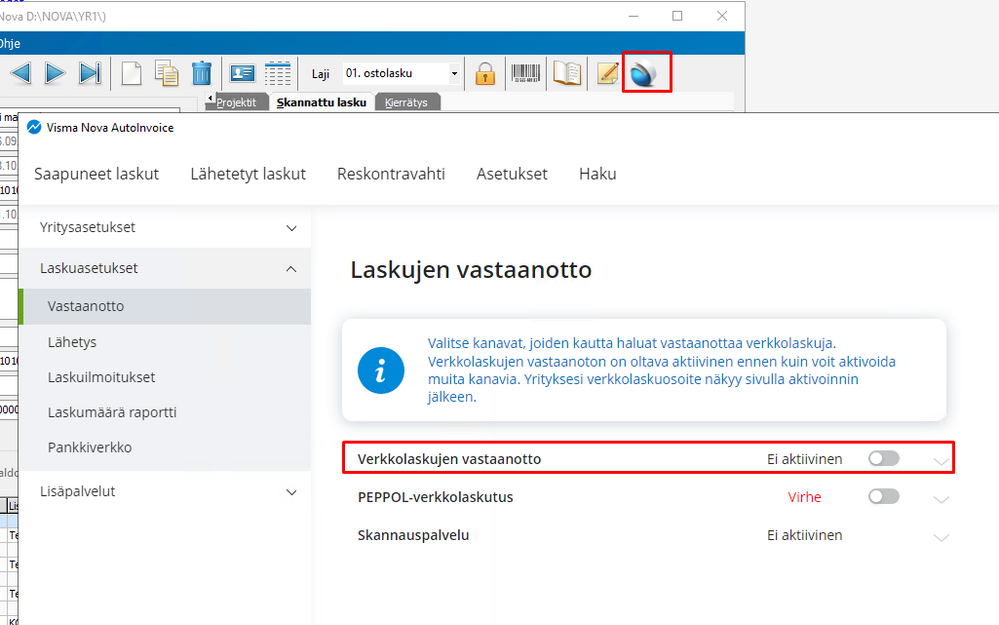Select Vastaanotto in the sidebar
Screen dimensions: 999x625
tap(166, 306)
